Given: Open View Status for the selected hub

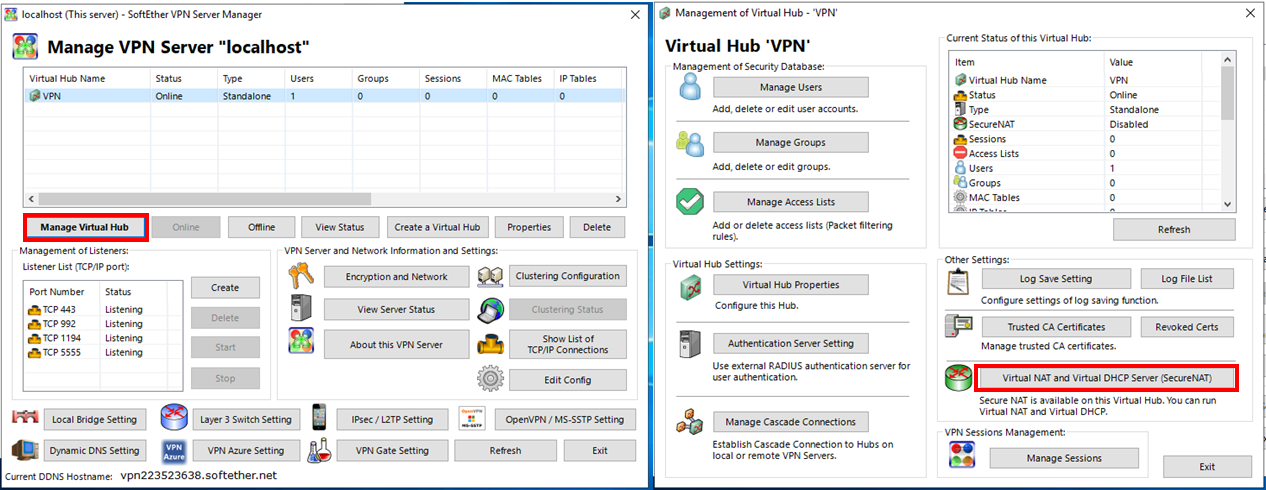Looking at the screenshot, I should click(340, 227).
